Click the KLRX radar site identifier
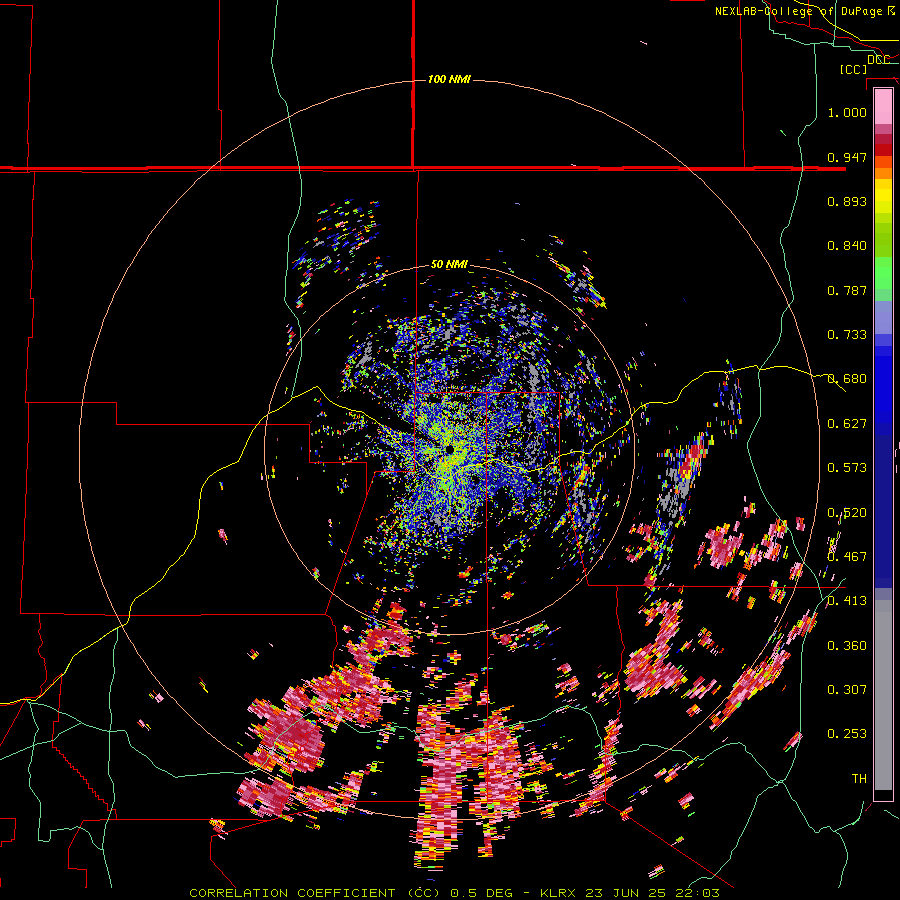 pos(559,893)
